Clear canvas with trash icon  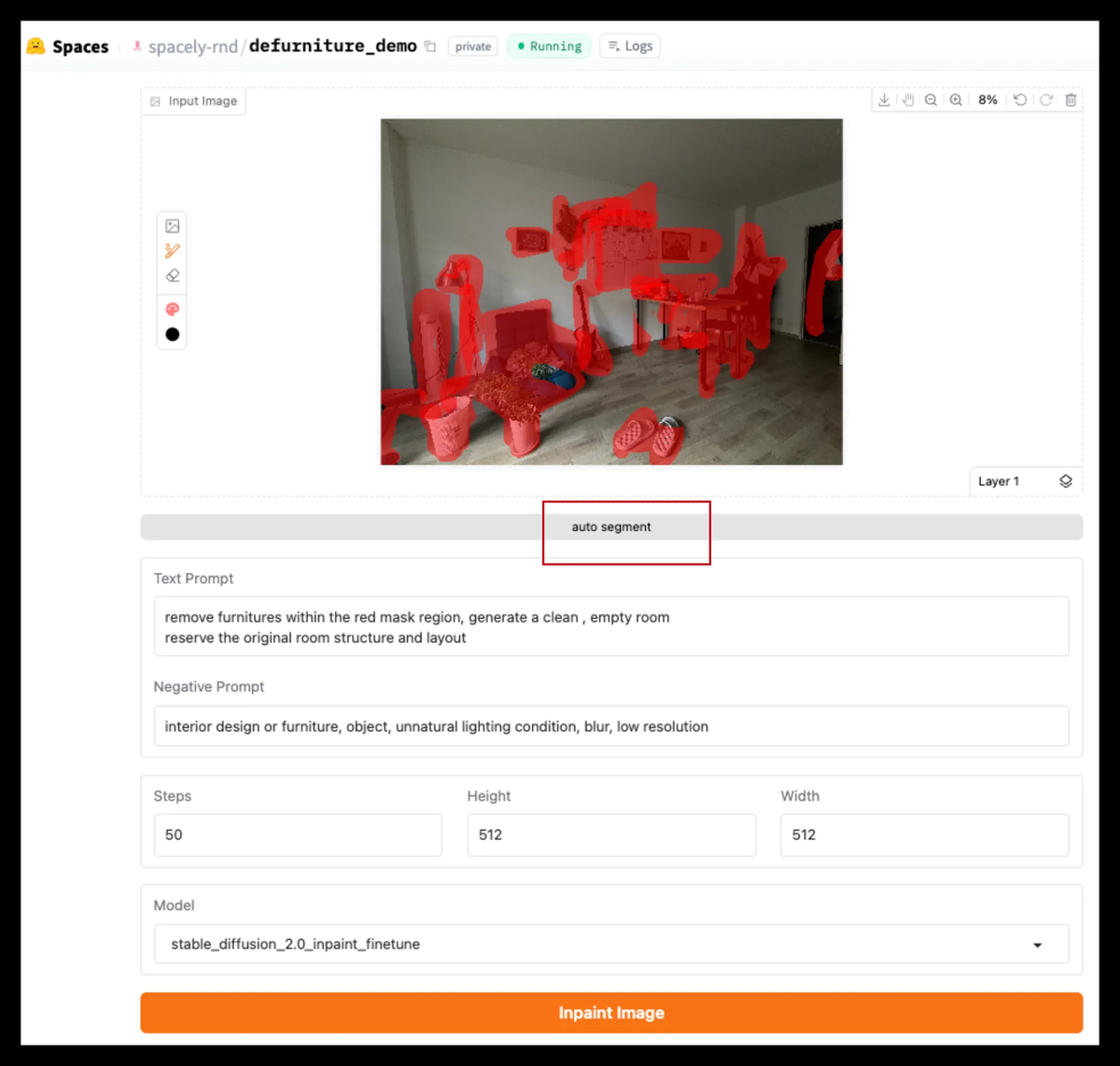1071,100
